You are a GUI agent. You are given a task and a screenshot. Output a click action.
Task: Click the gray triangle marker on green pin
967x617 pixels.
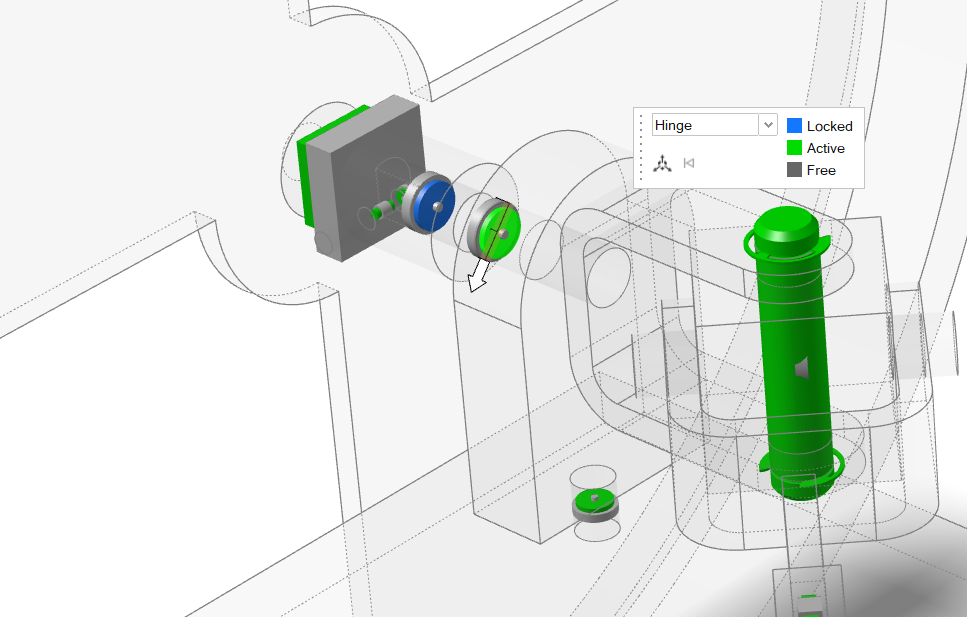click(x=800, y=369)
